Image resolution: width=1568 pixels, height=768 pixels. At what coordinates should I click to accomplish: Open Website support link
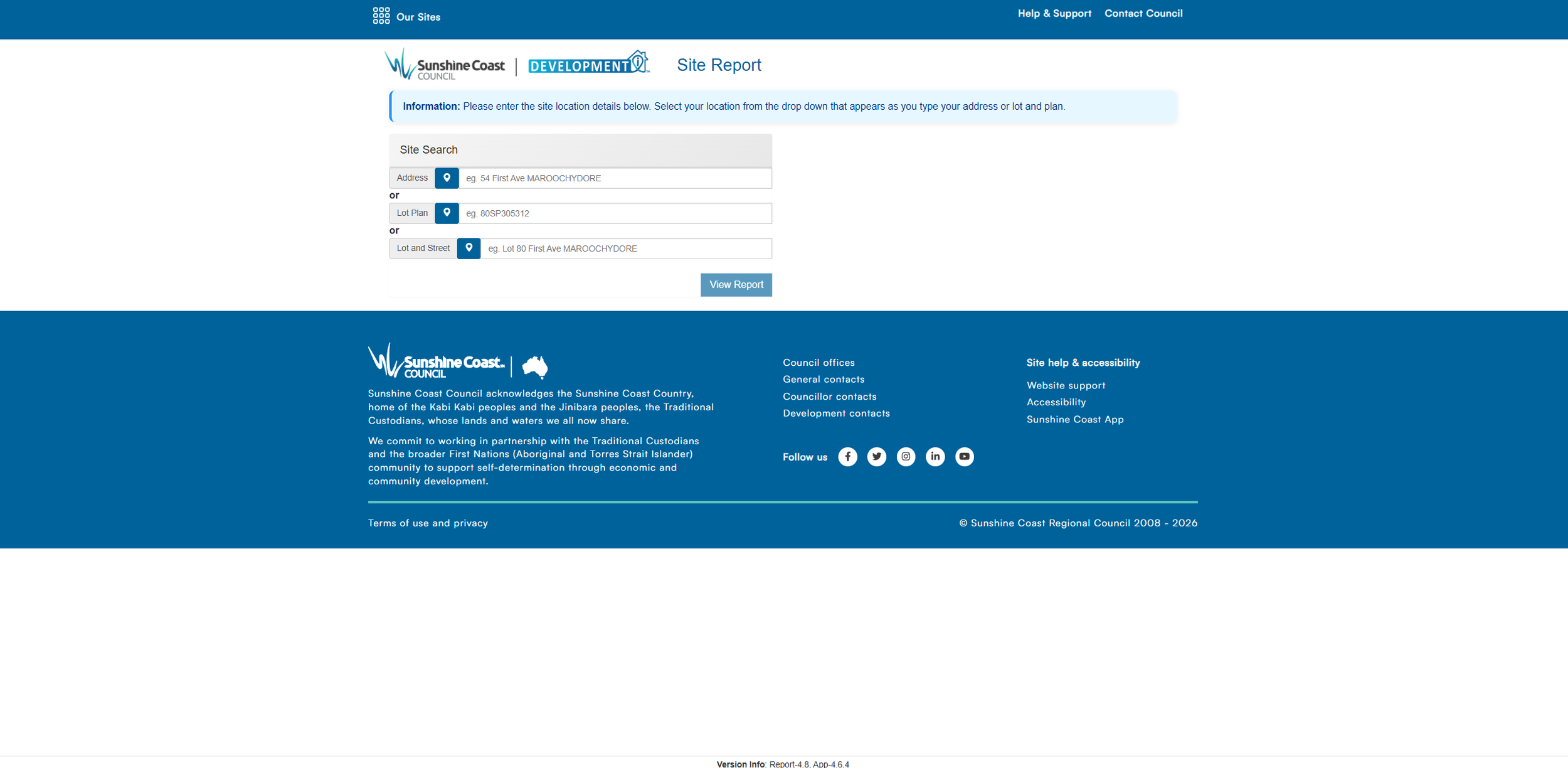point(1066,385)
